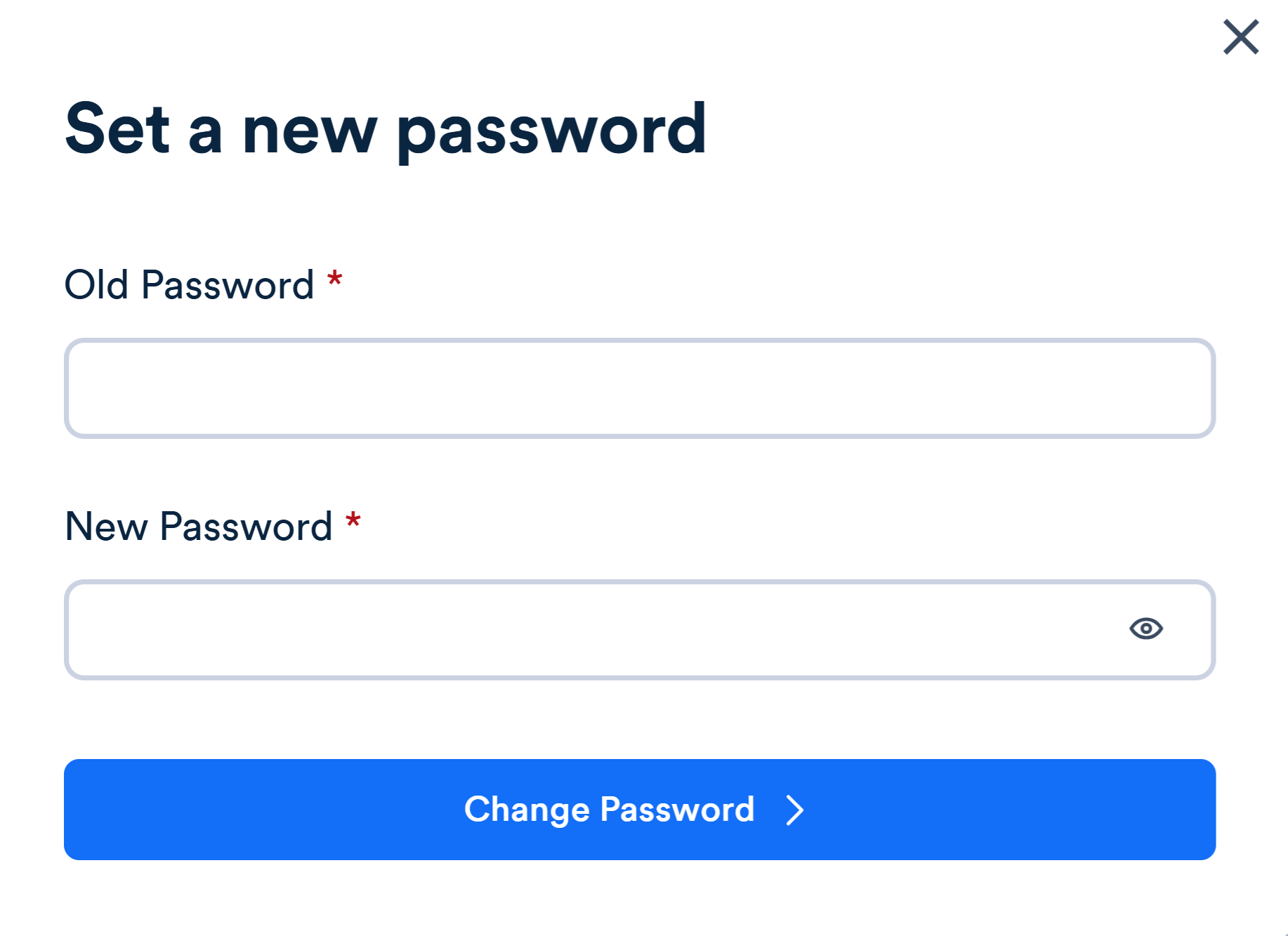Click the arrow icon beside 'Change Password' text
The height and width of the screenshot is (936, 1288).
[x=794, y=810]
